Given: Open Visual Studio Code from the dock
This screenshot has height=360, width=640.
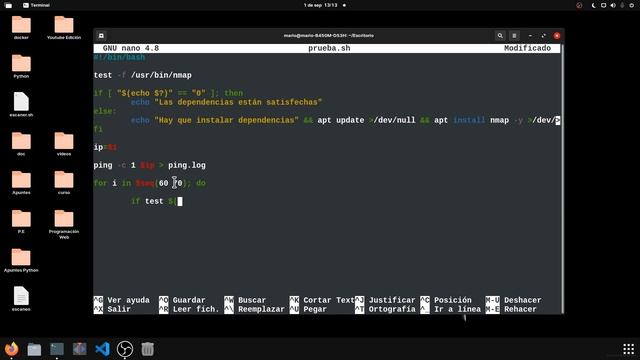Looking at the screenshot, I should tap(102, 349).
